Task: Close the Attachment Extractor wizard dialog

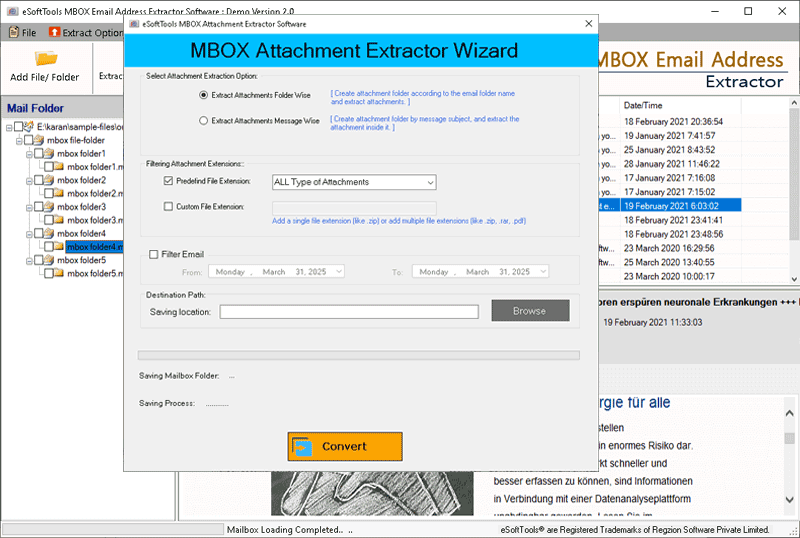Action: pyautogui.click(x=588, y=24)
